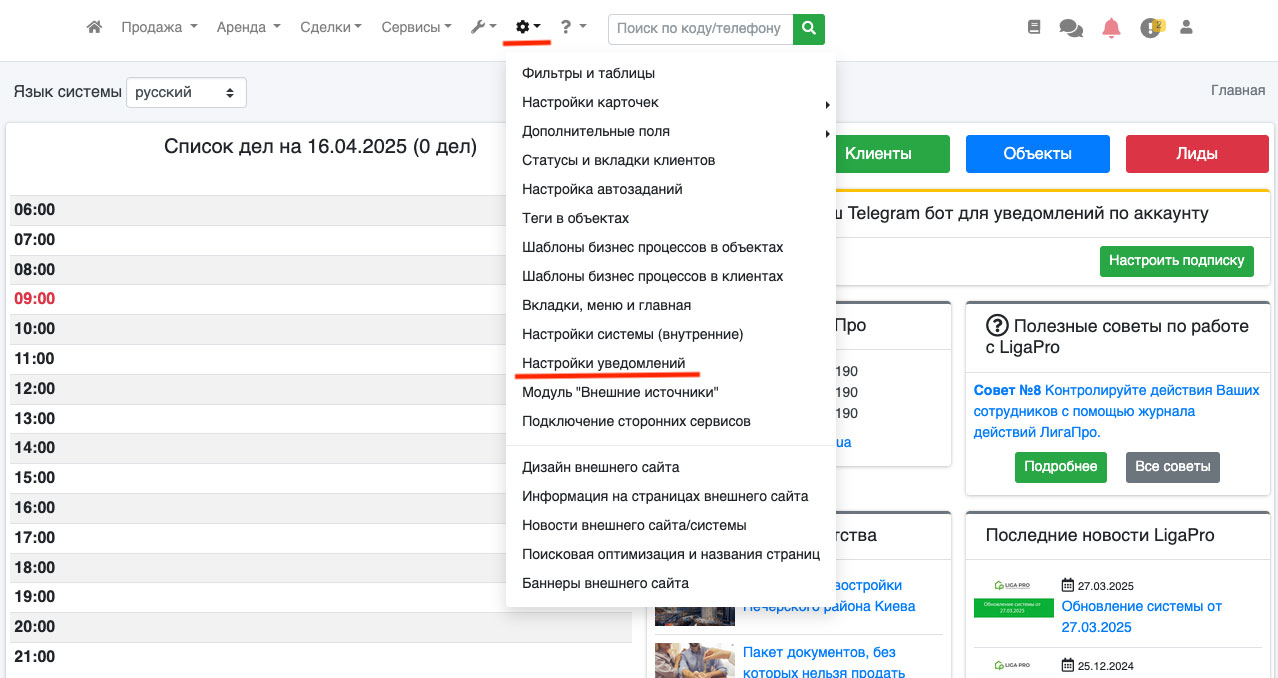Open the wrench tools menu
Screen dimensions: 1278x678
[x=483, y=28]
